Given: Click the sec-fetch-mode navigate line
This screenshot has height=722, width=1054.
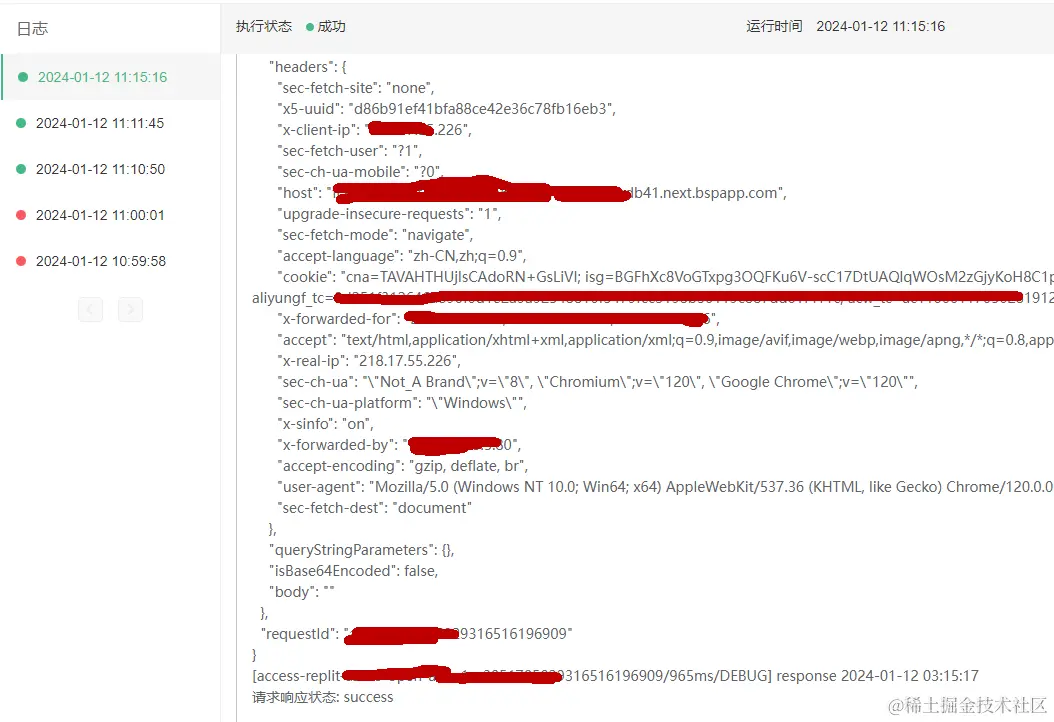Looking at the screenshot, I should tap(375, 235).
